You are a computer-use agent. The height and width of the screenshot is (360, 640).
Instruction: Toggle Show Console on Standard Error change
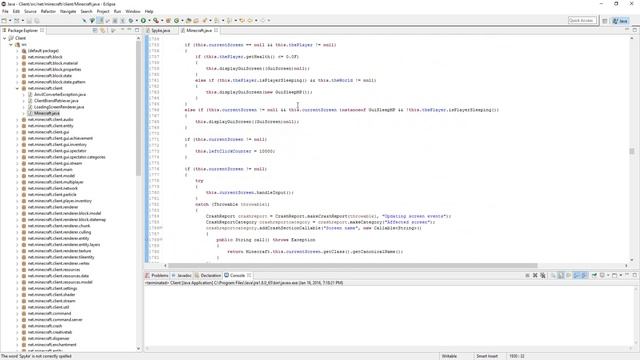point(584,276)
